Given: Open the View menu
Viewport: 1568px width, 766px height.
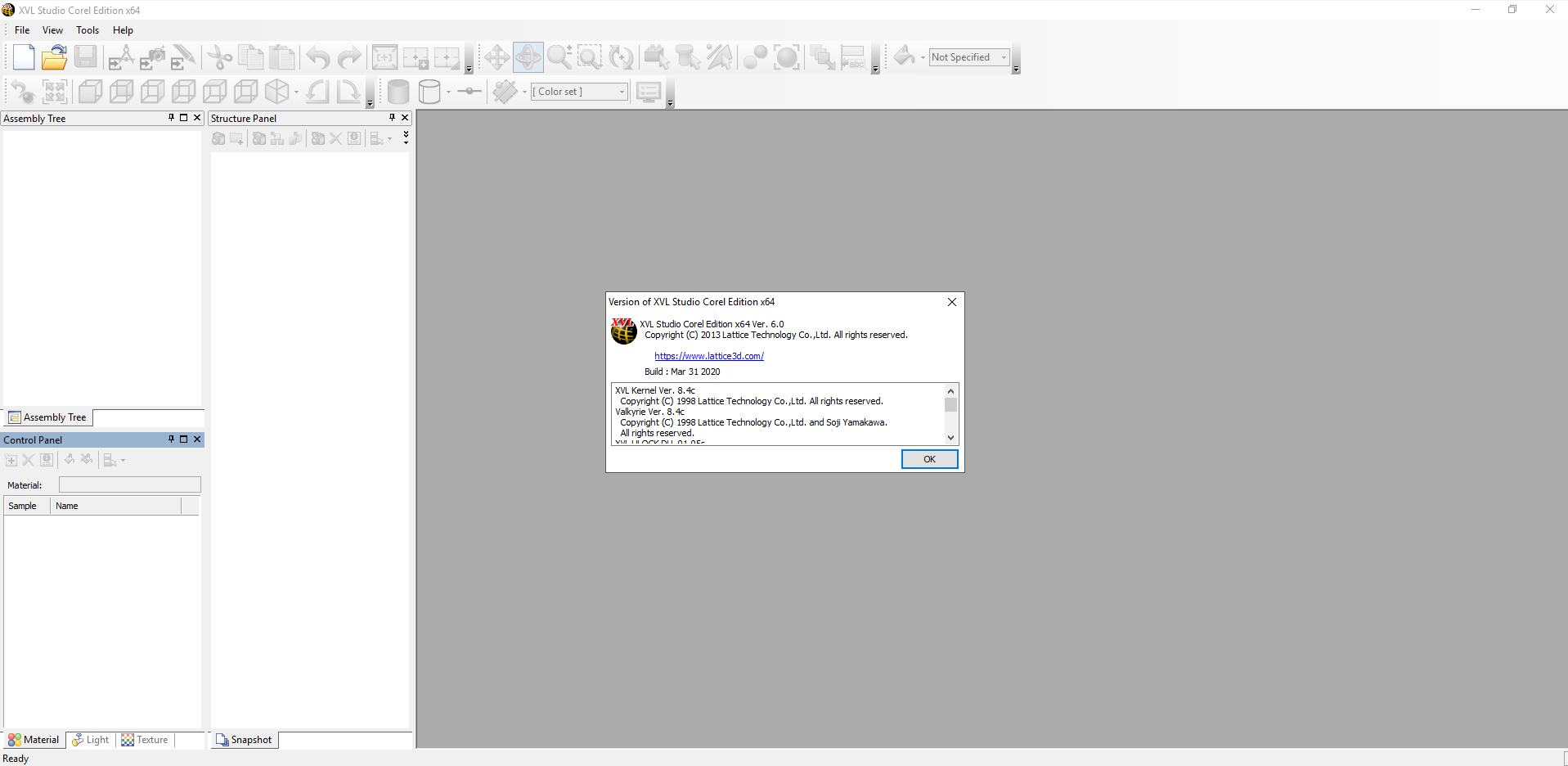Looking at the screenshot, I should coord(52,30).
